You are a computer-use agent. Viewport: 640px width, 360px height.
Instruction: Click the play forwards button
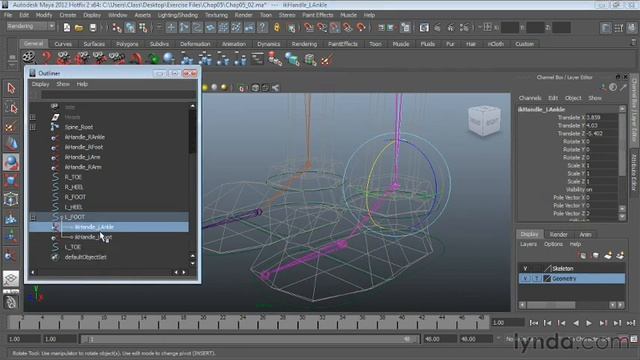589,323
